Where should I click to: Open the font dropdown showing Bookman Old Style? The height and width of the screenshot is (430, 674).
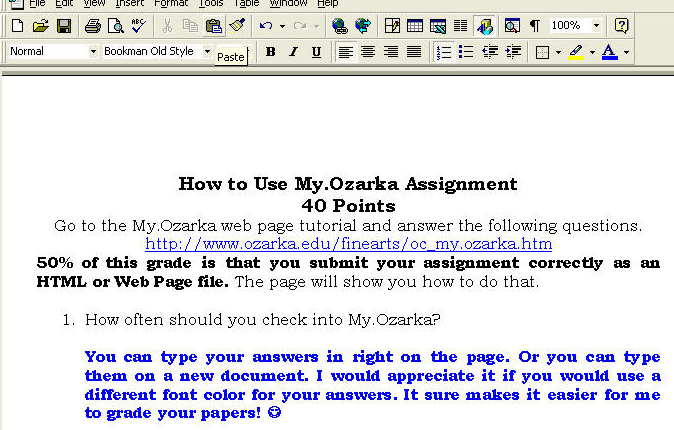(207, 52)
